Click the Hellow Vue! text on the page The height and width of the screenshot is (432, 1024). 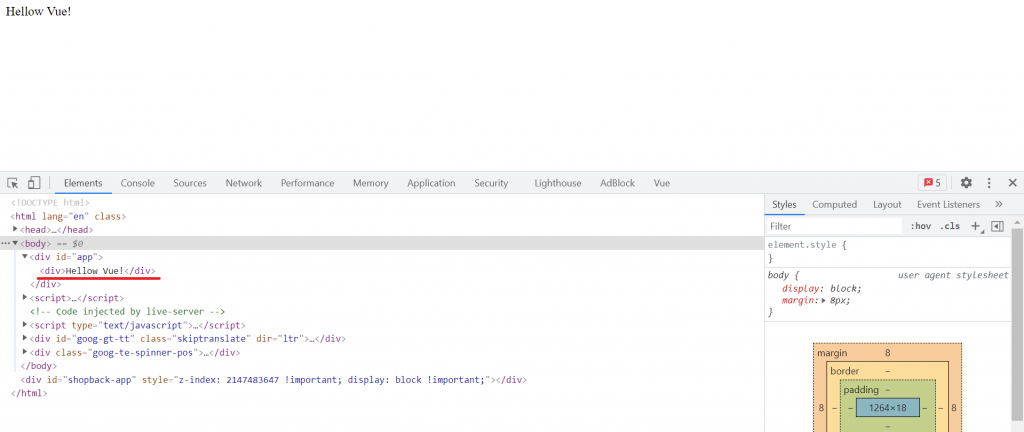[x=38, y=12]
